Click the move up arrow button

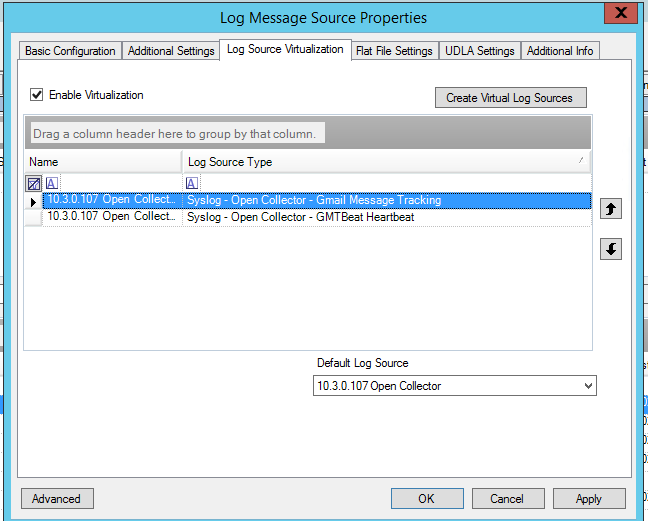point(610,209)
